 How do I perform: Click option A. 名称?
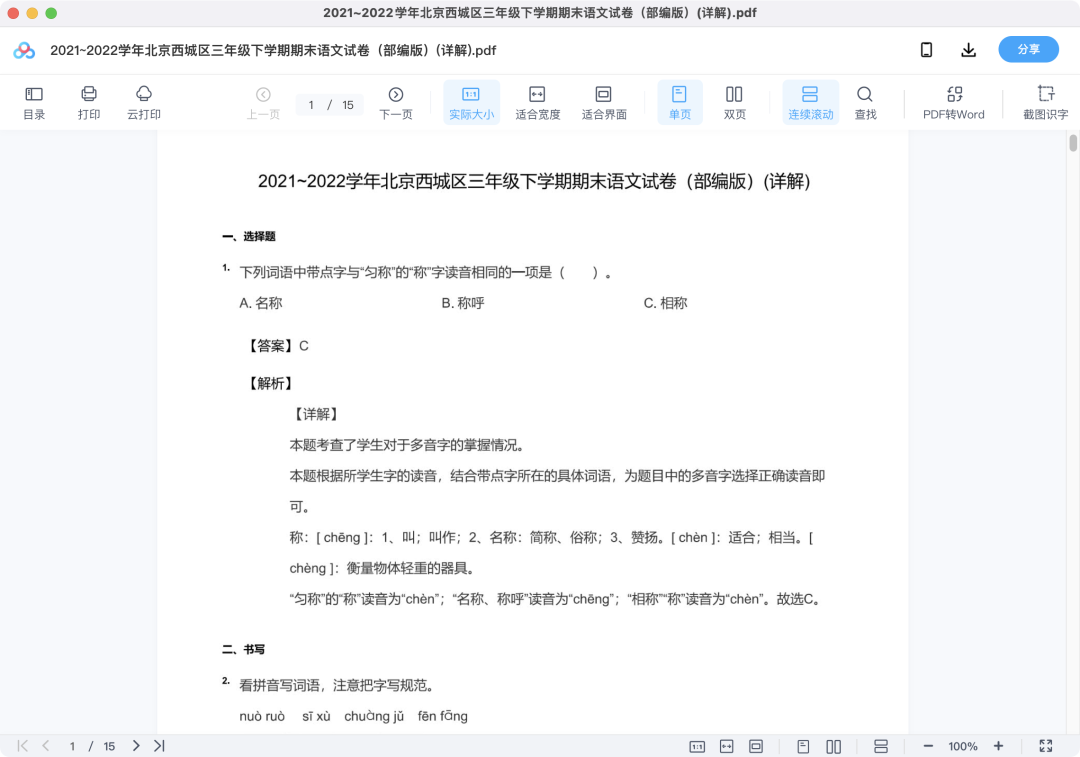(260, 303)
